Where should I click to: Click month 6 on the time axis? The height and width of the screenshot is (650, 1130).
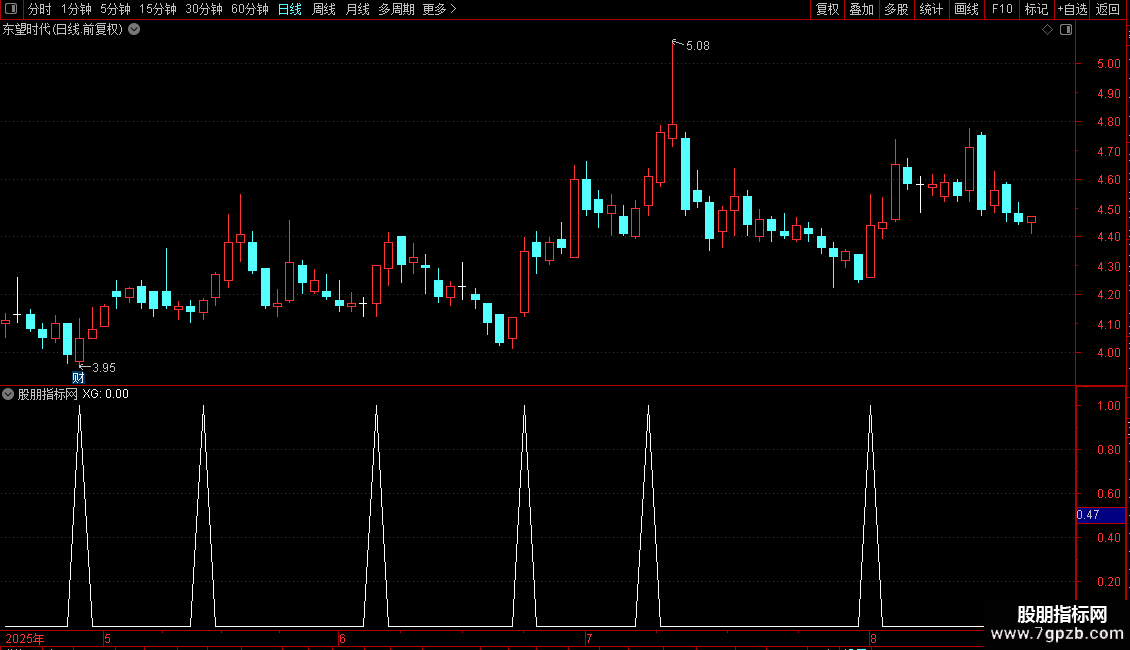(342, 638)
